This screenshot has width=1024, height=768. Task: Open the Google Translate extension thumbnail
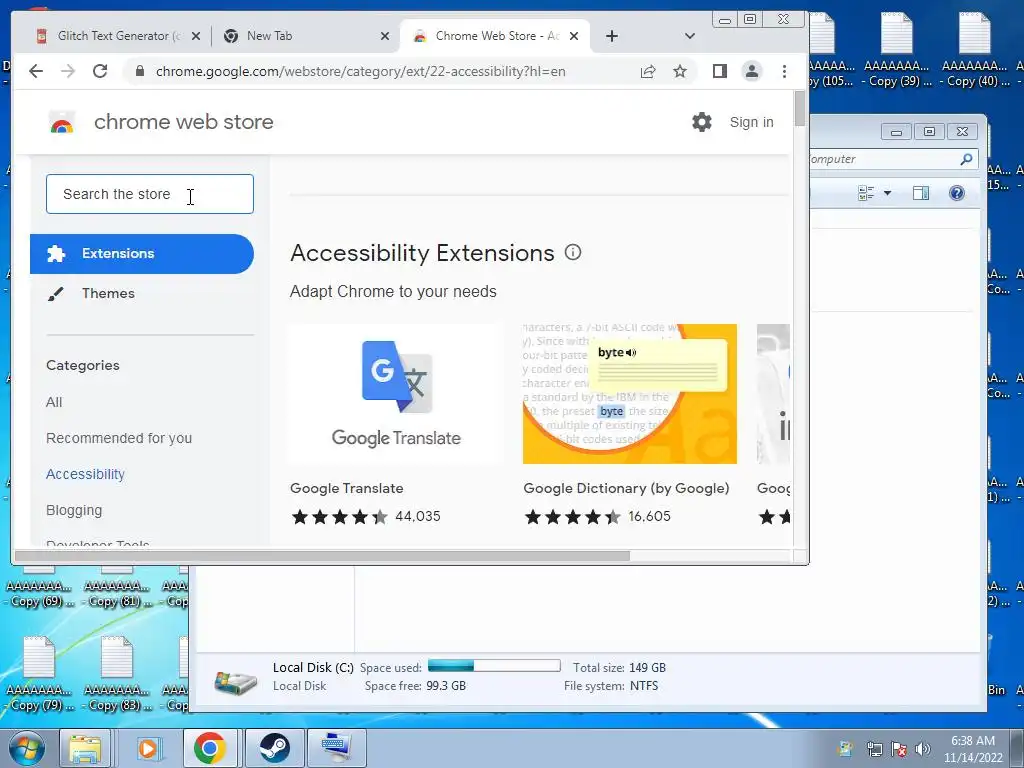coord(396,394)
